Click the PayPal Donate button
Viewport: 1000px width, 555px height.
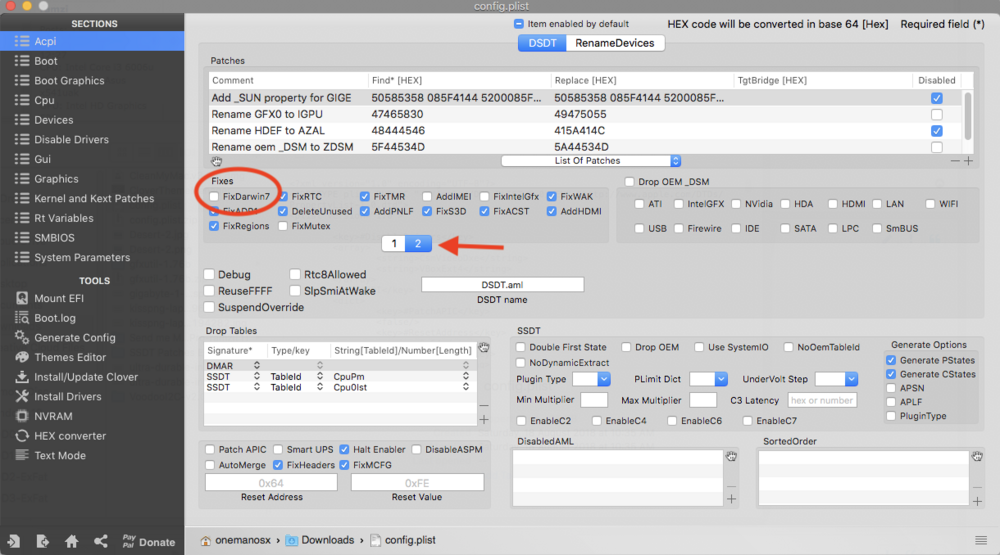[148, 541]
